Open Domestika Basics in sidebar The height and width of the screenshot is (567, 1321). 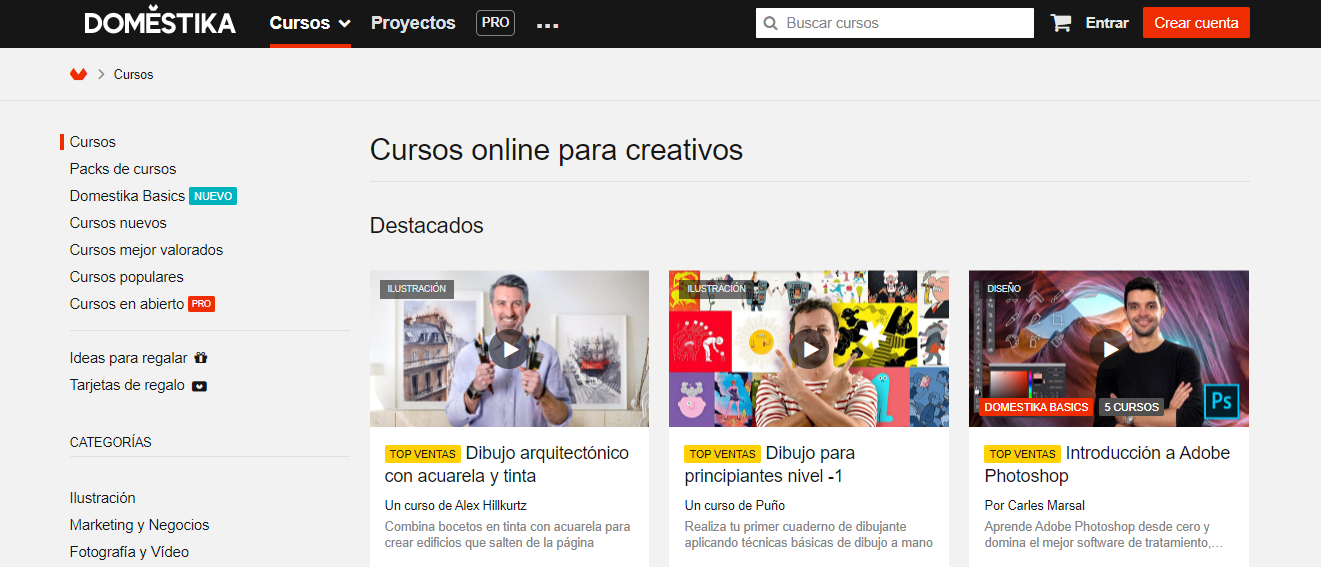tap(127, 196)
